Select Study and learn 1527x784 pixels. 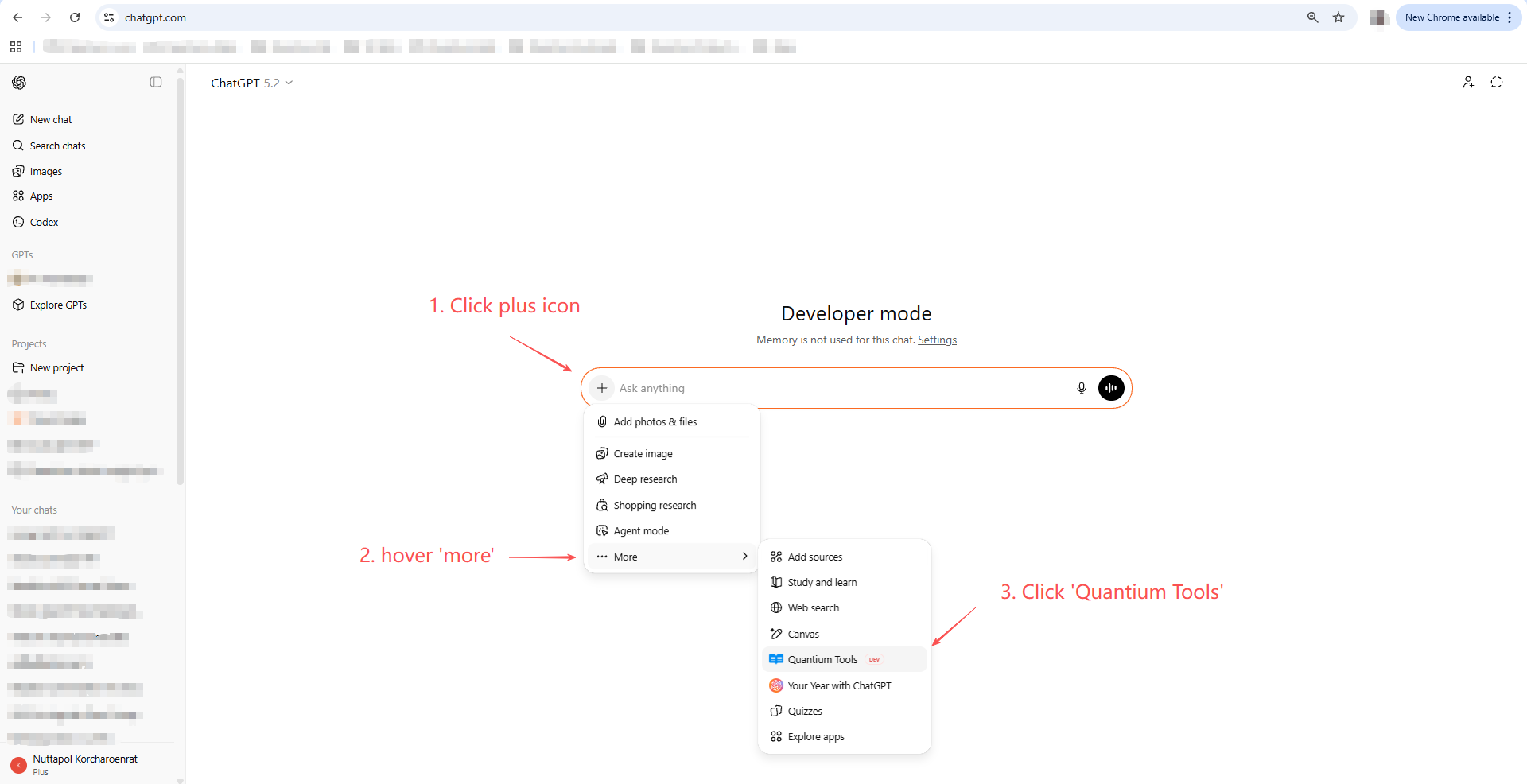(845, 582)
